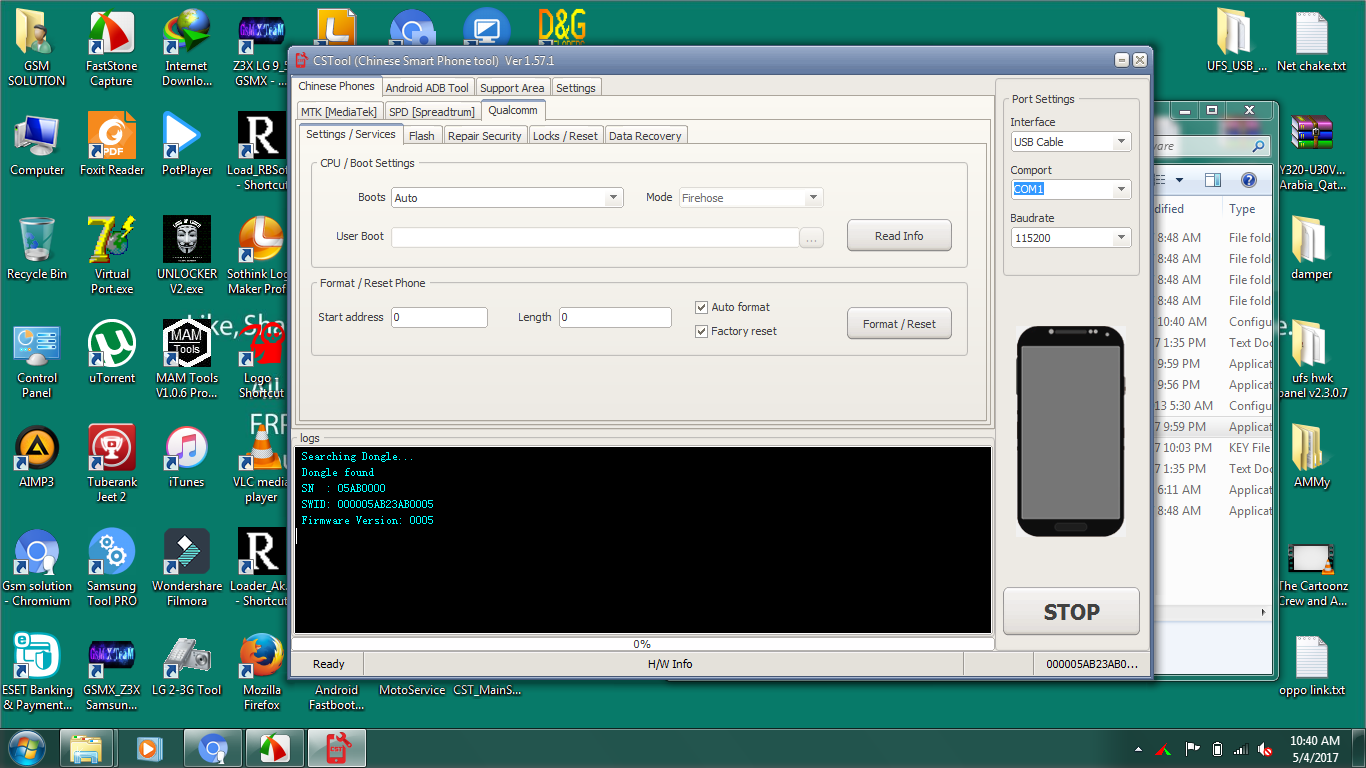Screen dimensions: 1366x768
Task: Open Computer desktop icon
Action: (37, 144)
